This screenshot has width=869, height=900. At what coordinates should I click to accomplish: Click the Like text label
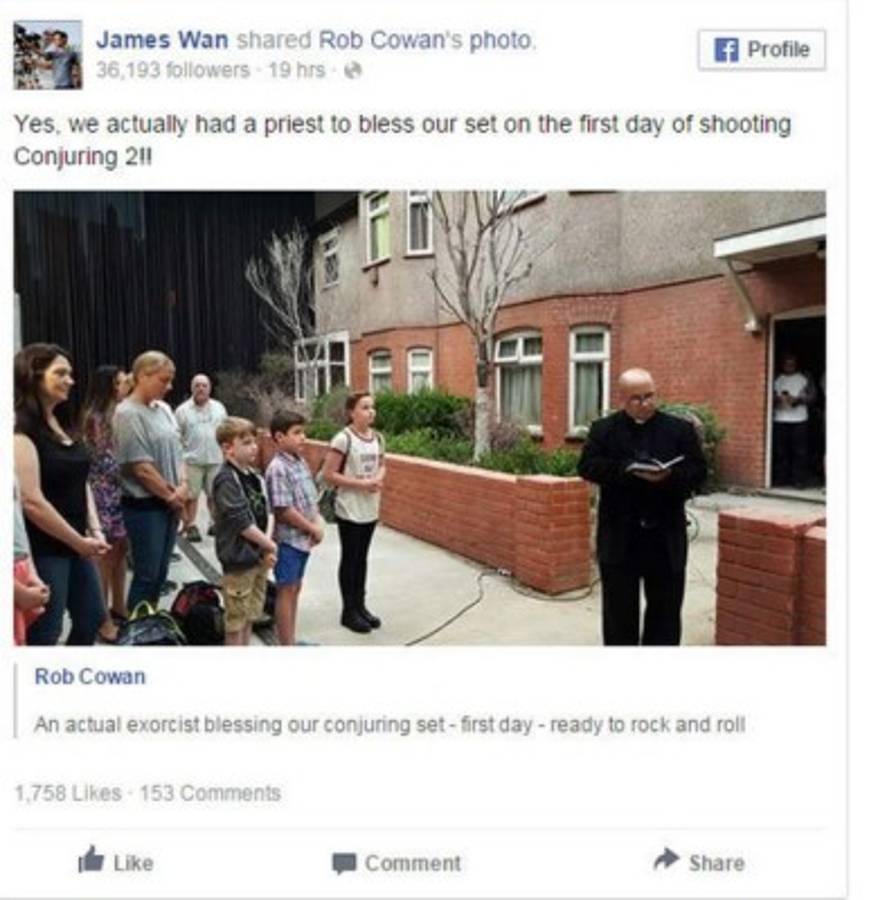click(x=133, y=863)
